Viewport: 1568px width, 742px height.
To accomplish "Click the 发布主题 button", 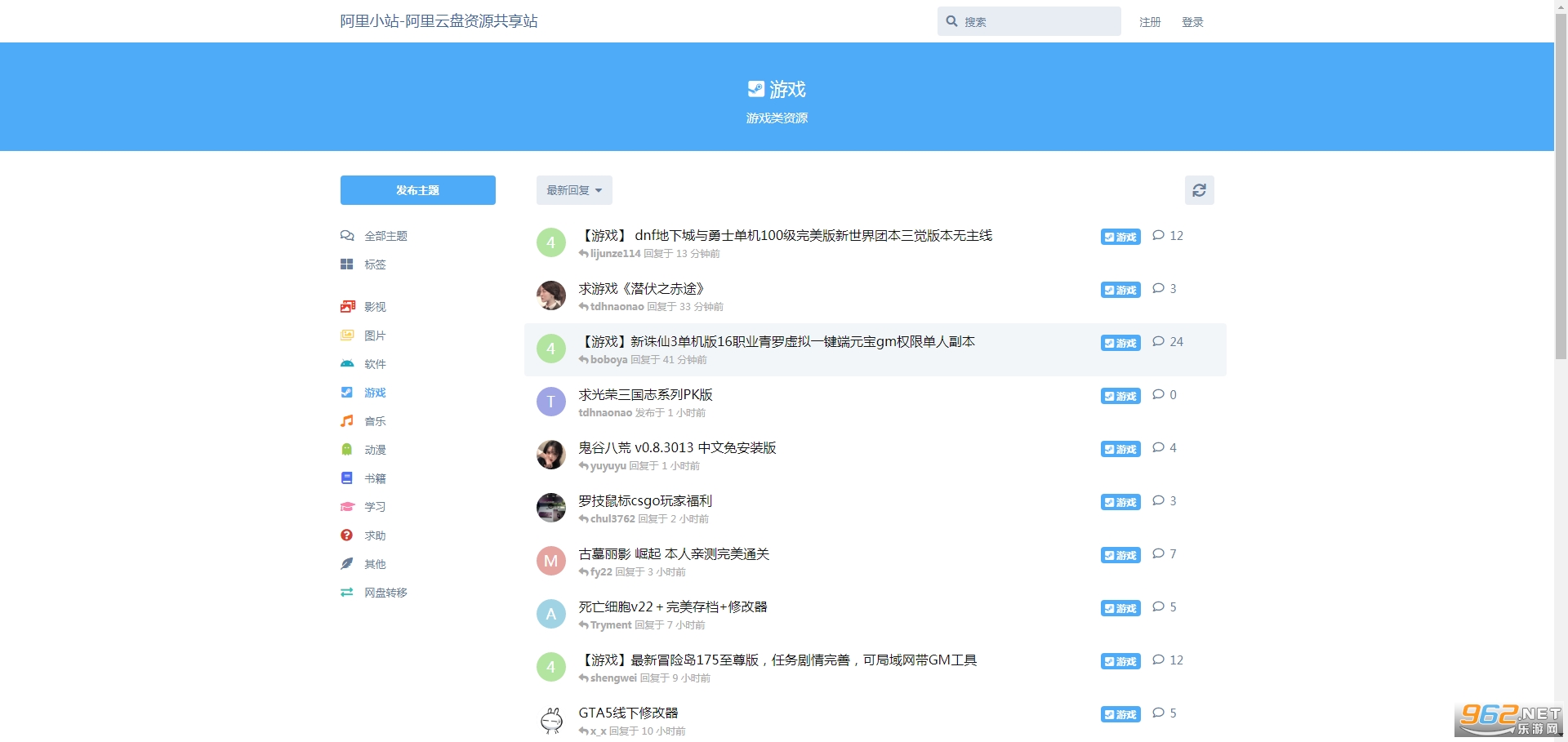I will tap(417, 190).
